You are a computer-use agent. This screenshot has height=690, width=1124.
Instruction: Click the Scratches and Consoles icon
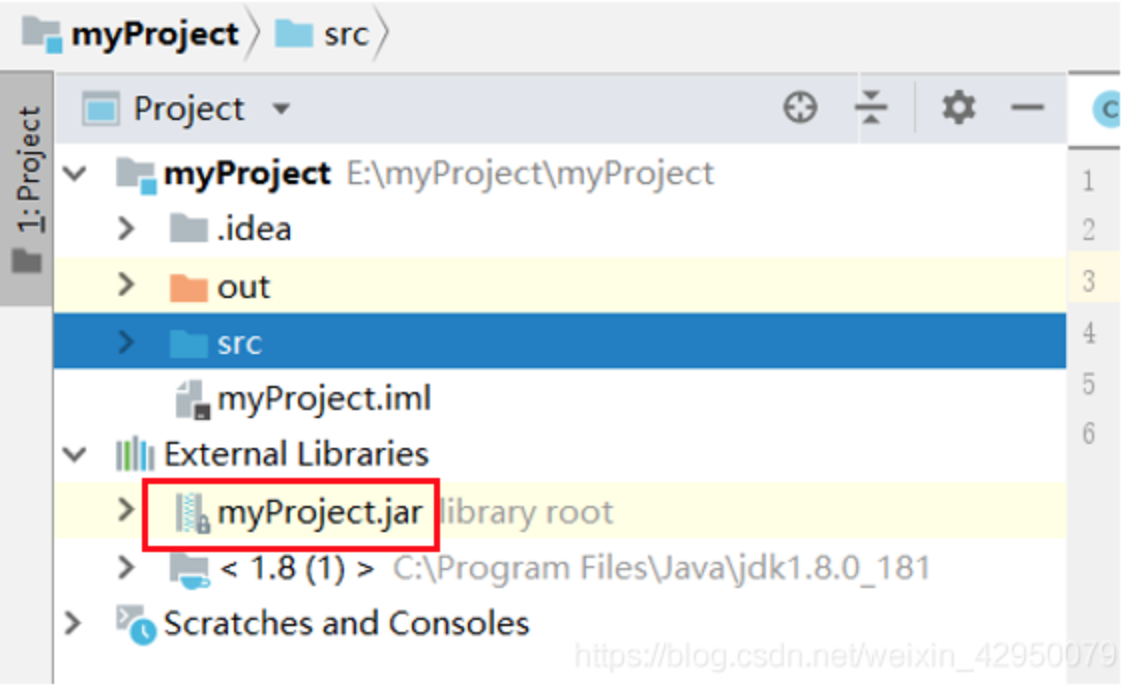(135, 625)
